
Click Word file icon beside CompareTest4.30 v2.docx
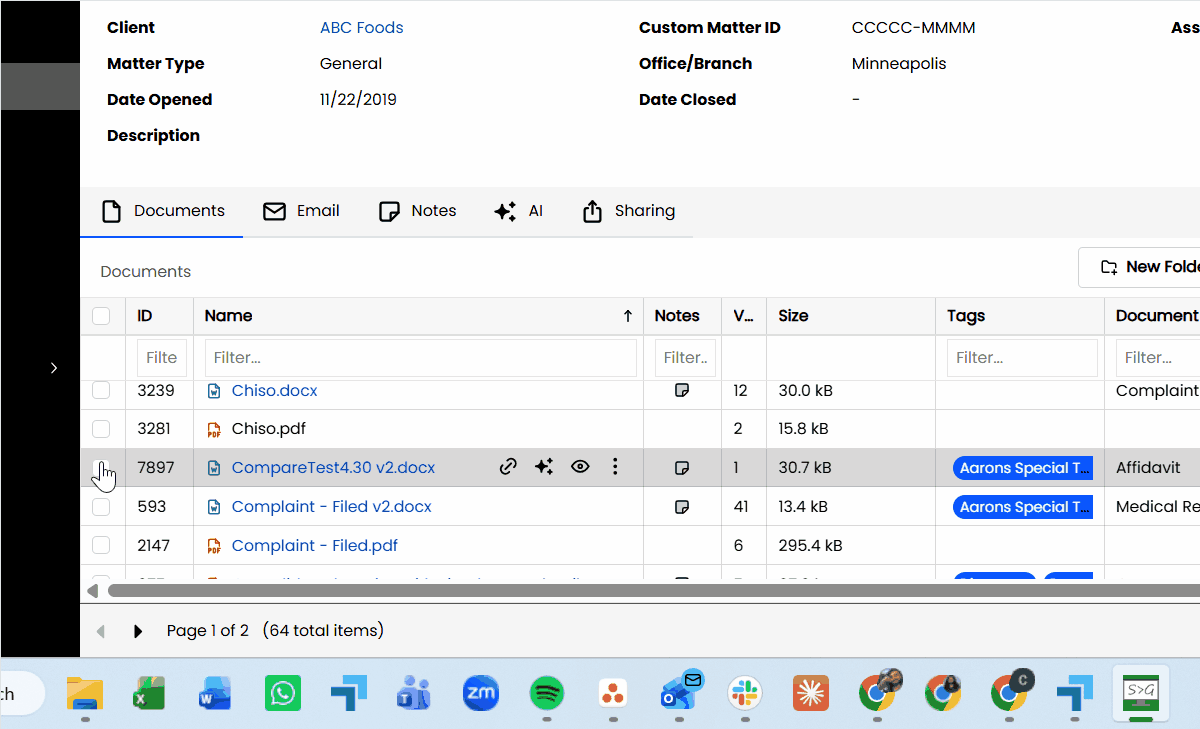[213, 468]
